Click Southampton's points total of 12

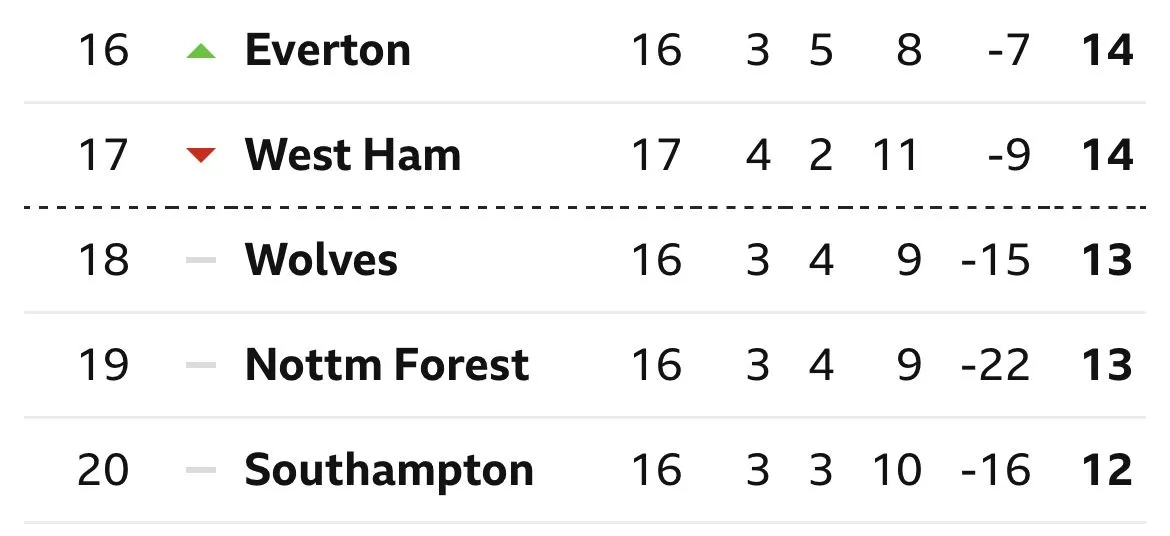click(x=1108, y=470)
